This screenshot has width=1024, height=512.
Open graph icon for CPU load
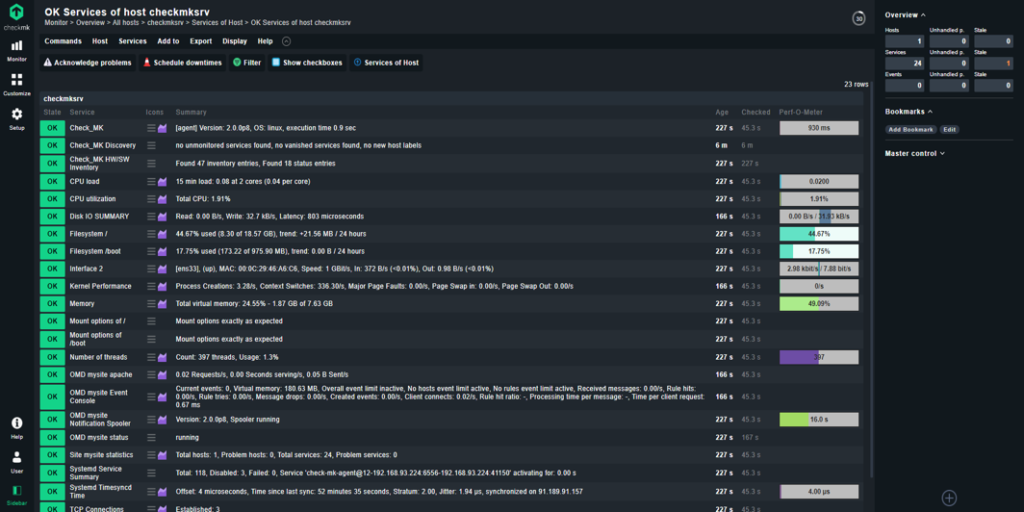coord(163,181)
